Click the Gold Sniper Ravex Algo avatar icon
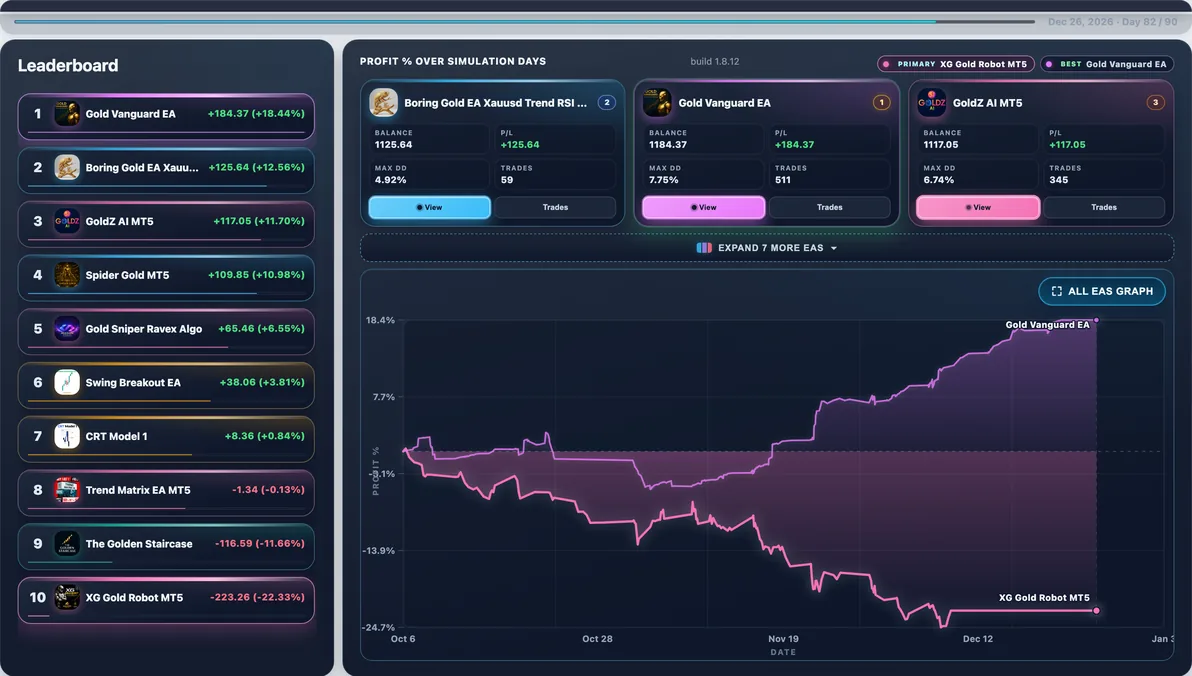This screenshot has height=676, width=1192. [67, 328]
